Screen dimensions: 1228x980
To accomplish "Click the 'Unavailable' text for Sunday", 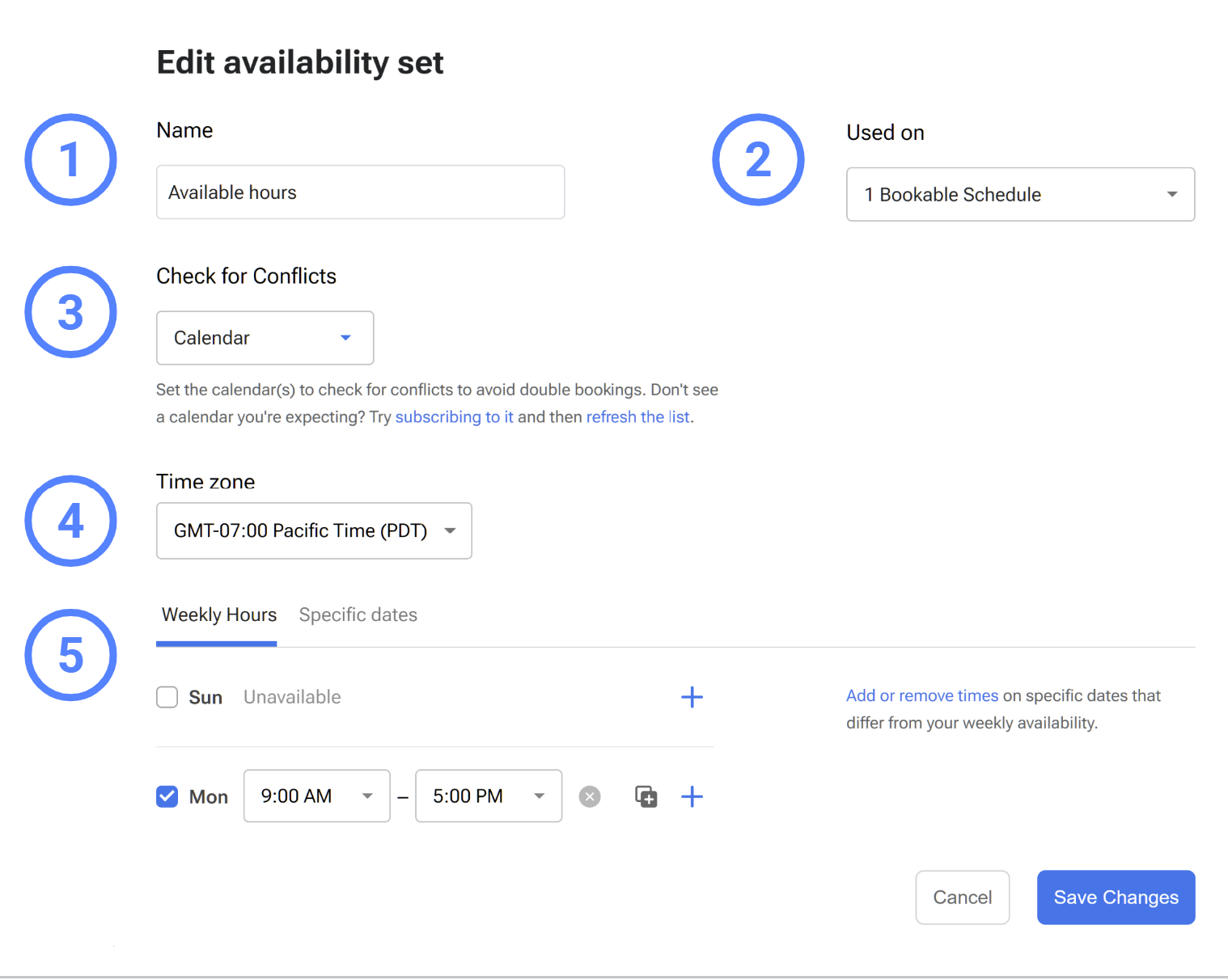I will click(292, 697).
